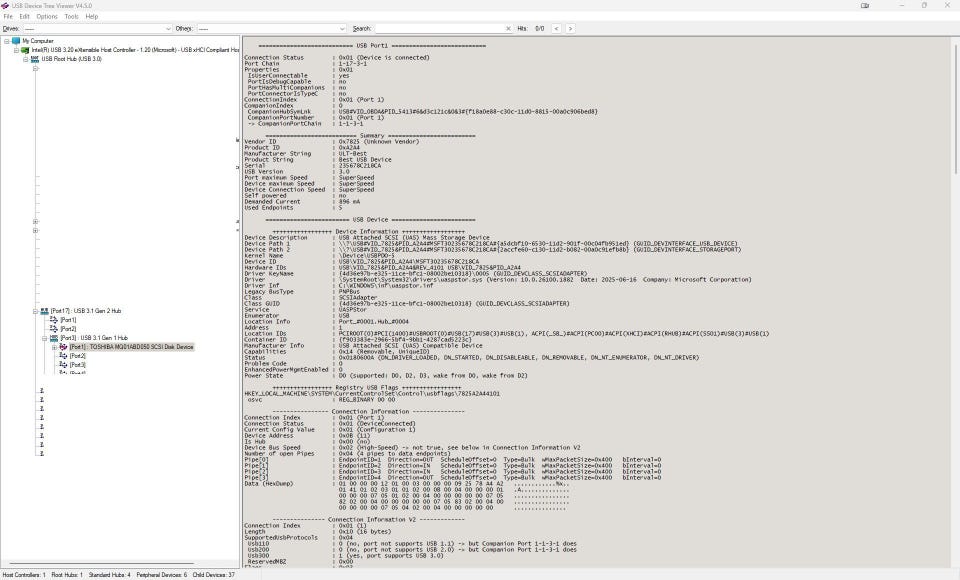Click the app icon in title bar

click(5, 5)
